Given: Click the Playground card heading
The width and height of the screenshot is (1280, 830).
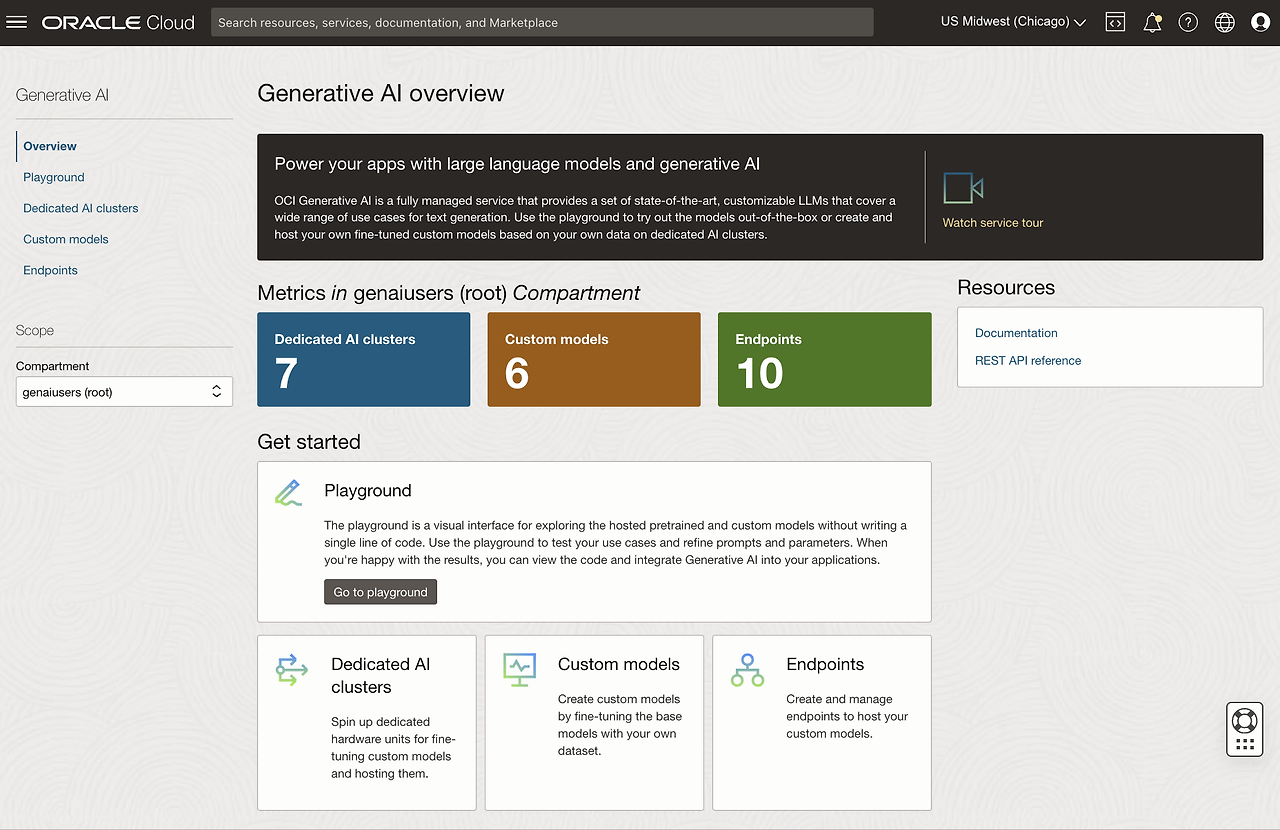Looking at the screenshot, I should [368, 491].
